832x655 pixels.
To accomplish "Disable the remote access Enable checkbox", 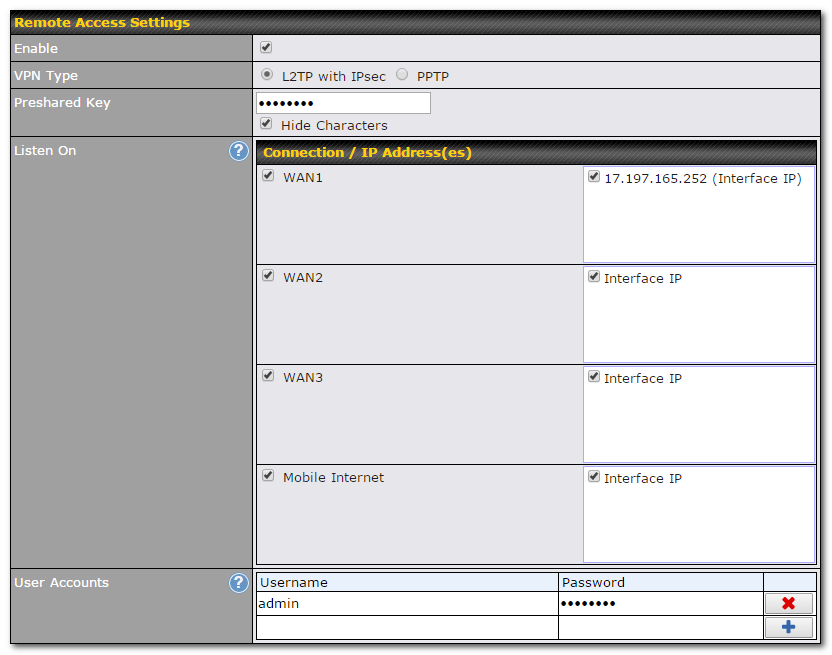I will (x=265, y=46).
